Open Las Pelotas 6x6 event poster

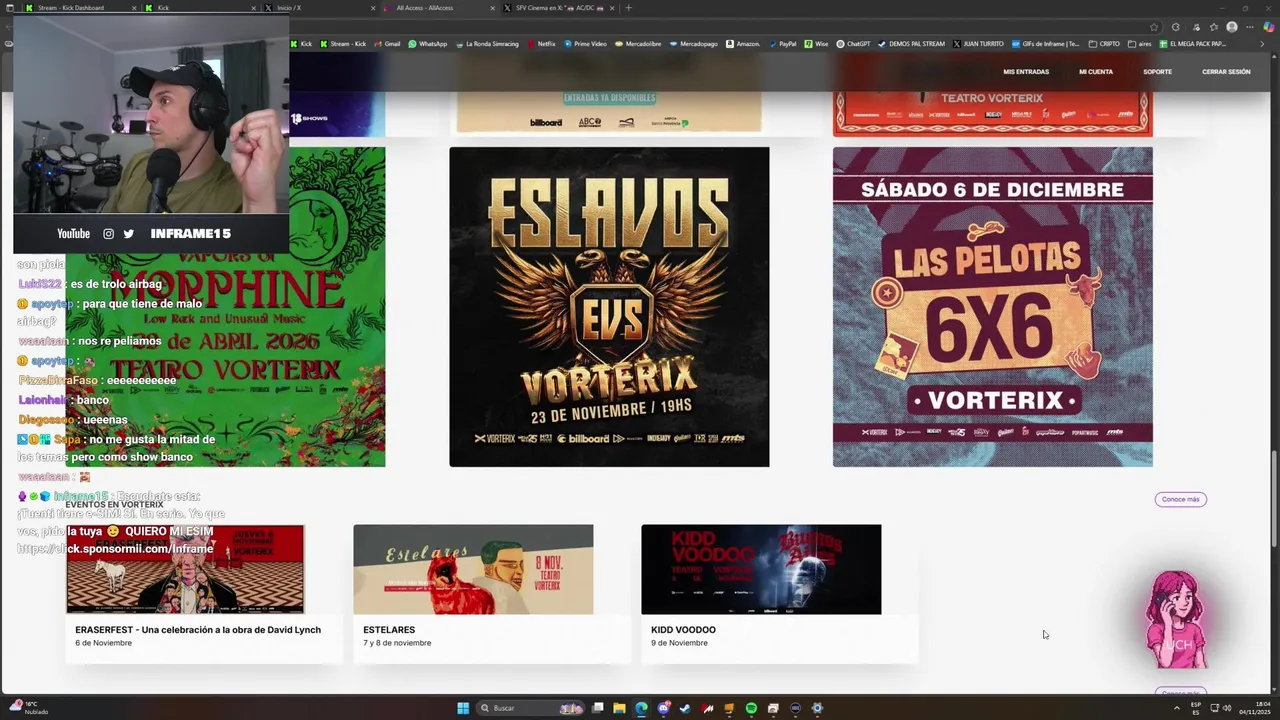click(993, 307)
